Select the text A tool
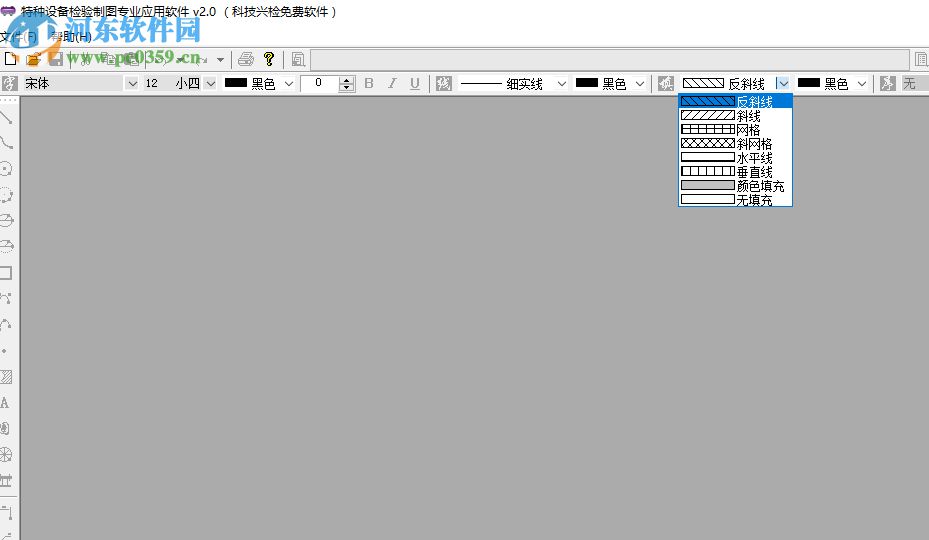The height and width of the screenshot is (540, 929). pos(5,403)
